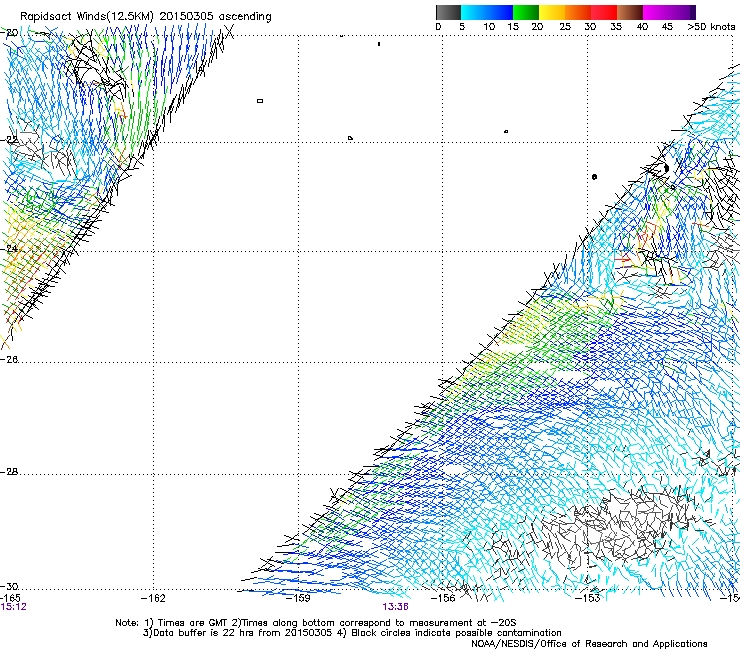This screenshot has height=650, width=740.
Task: Click the magenta 40-45 knots legend swatch
Action: tap(655, 12)
